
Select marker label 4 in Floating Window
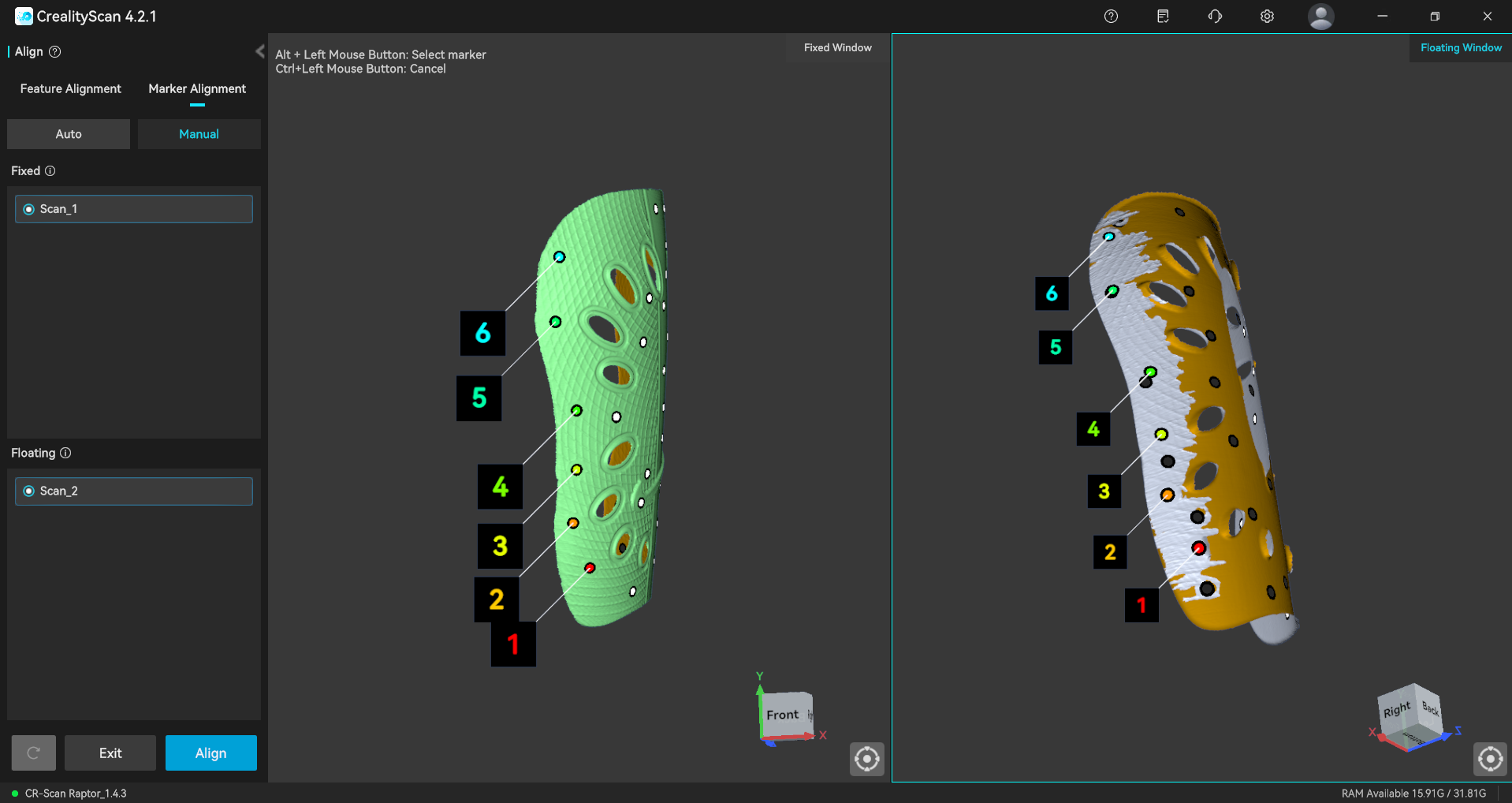(x=1093, y=429)
